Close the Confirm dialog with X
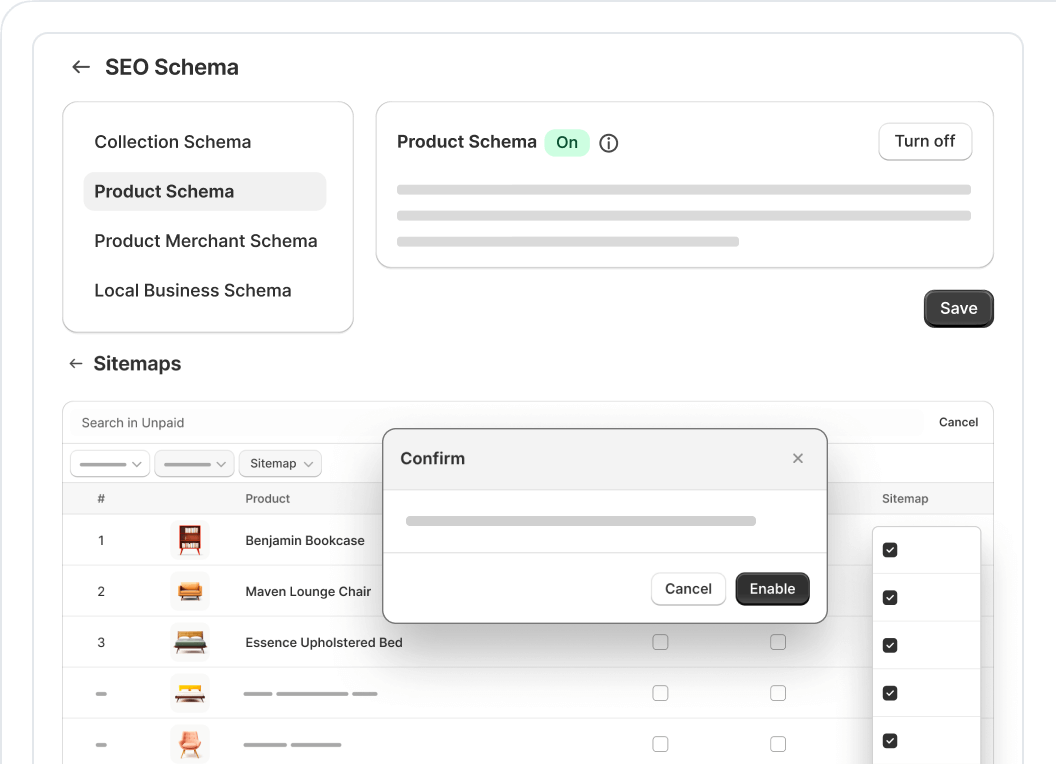The width and height of the screenshot is (1056, 764). click(x=798, y=458)
